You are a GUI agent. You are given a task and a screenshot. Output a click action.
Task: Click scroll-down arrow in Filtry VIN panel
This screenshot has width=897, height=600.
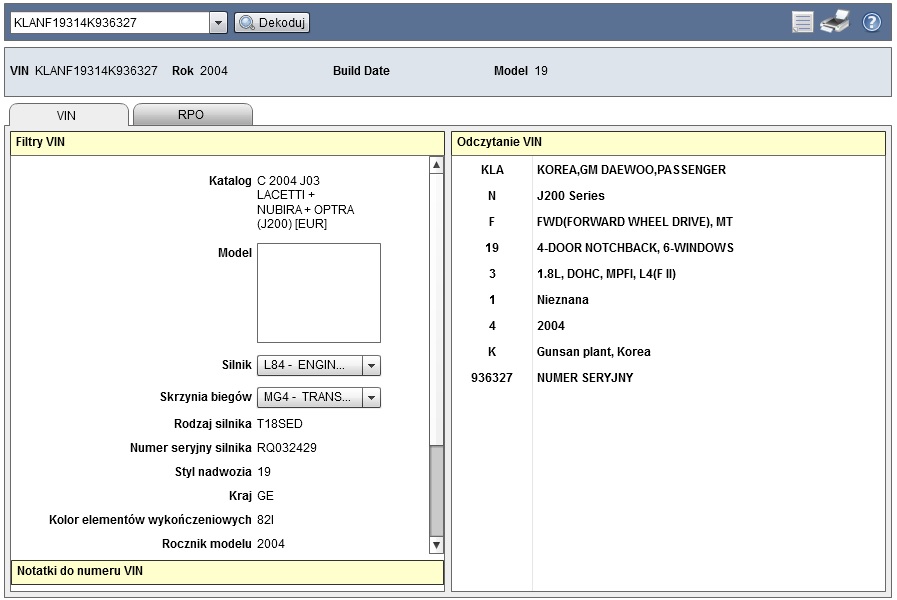[x=436, y=545]
